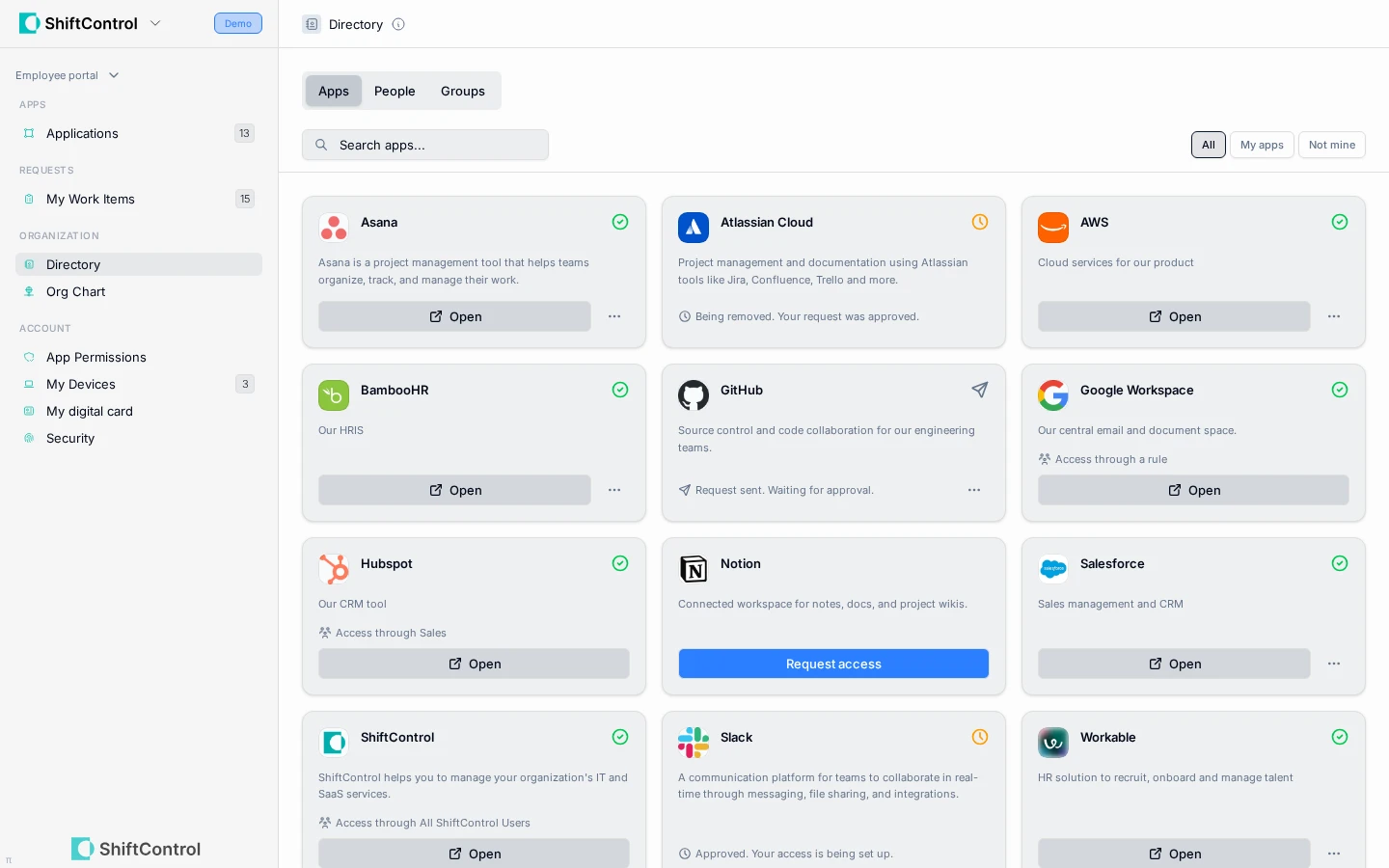1389x868 pixels.
Task: Click BambooHR green checkmark status icon
Action: point(620,390)
